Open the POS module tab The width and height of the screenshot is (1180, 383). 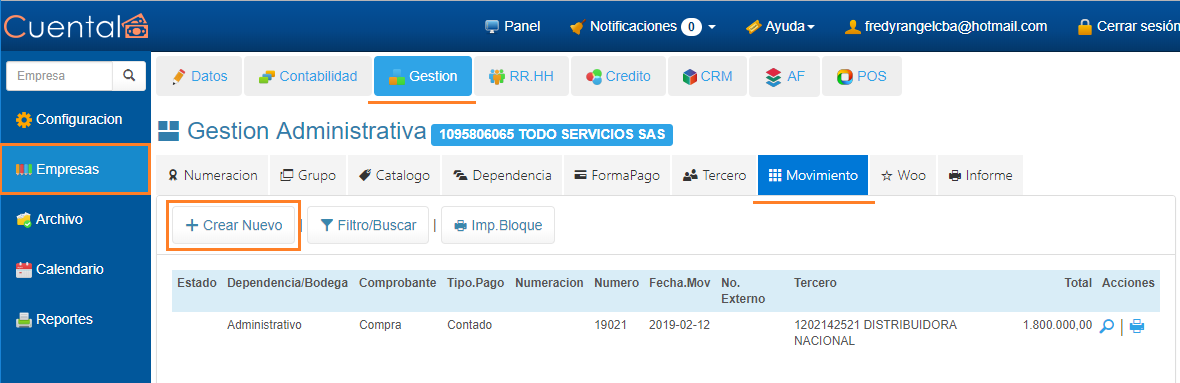[862, 76]
